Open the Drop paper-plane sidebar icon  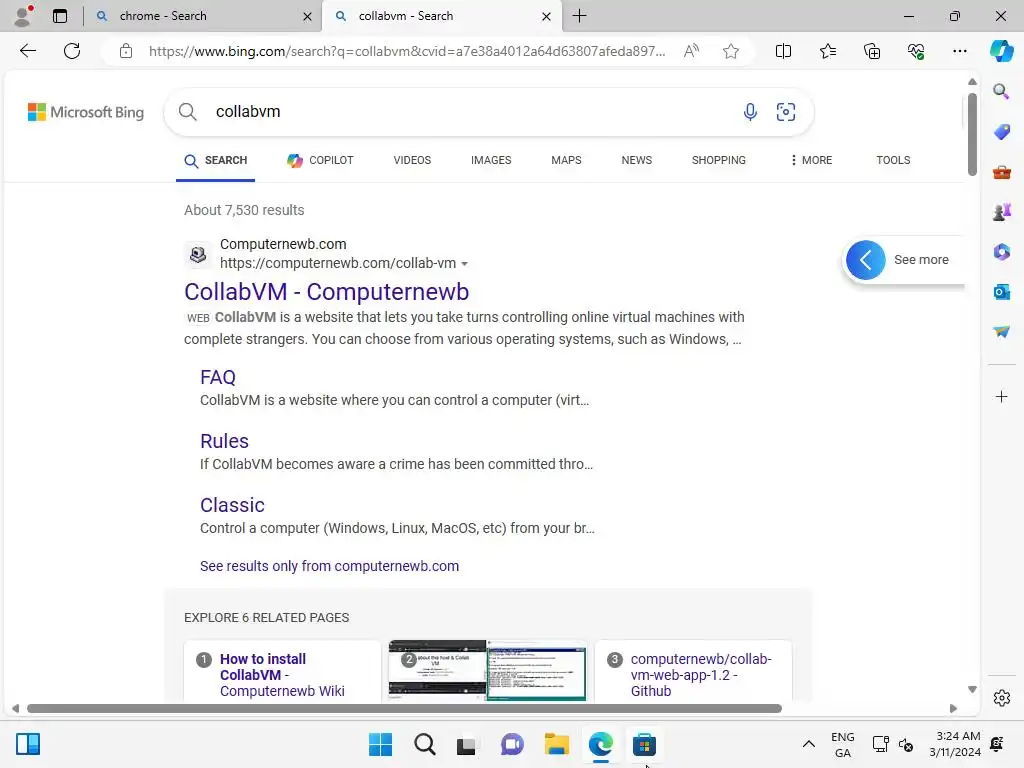[1001, 332]
